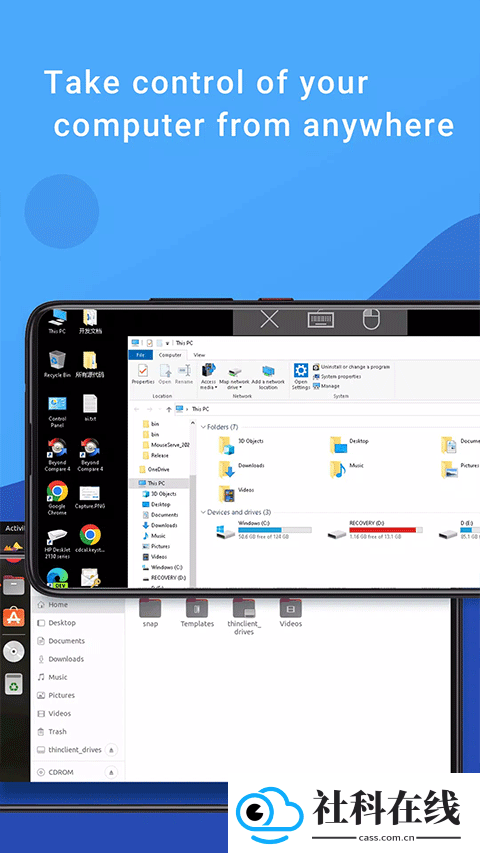Open the Downloads folder in the Folders section
The image size is (480, 853).
coord(241,469)
